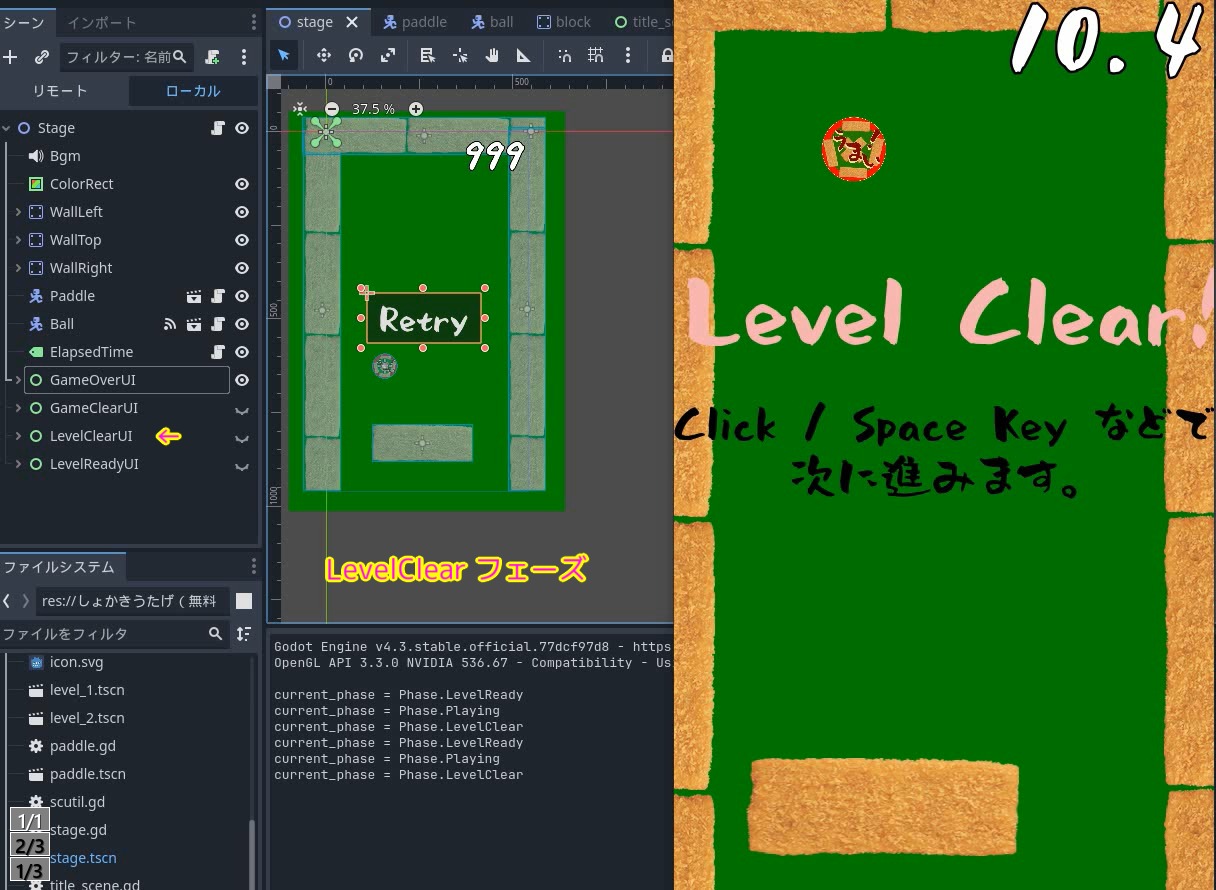Close the stage scene tab
Viewport: 1216px width, 890px height.
click(x=351, y=22)
